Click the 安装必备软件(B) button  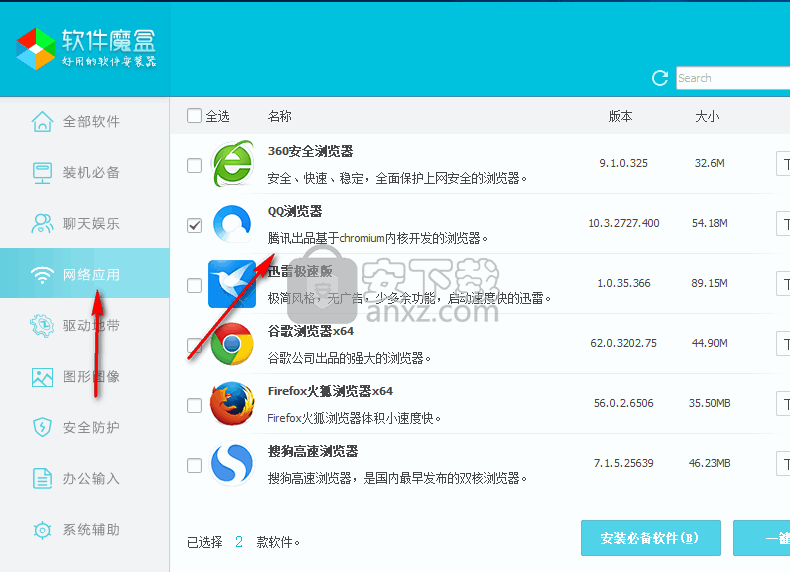tap(650, 538)
